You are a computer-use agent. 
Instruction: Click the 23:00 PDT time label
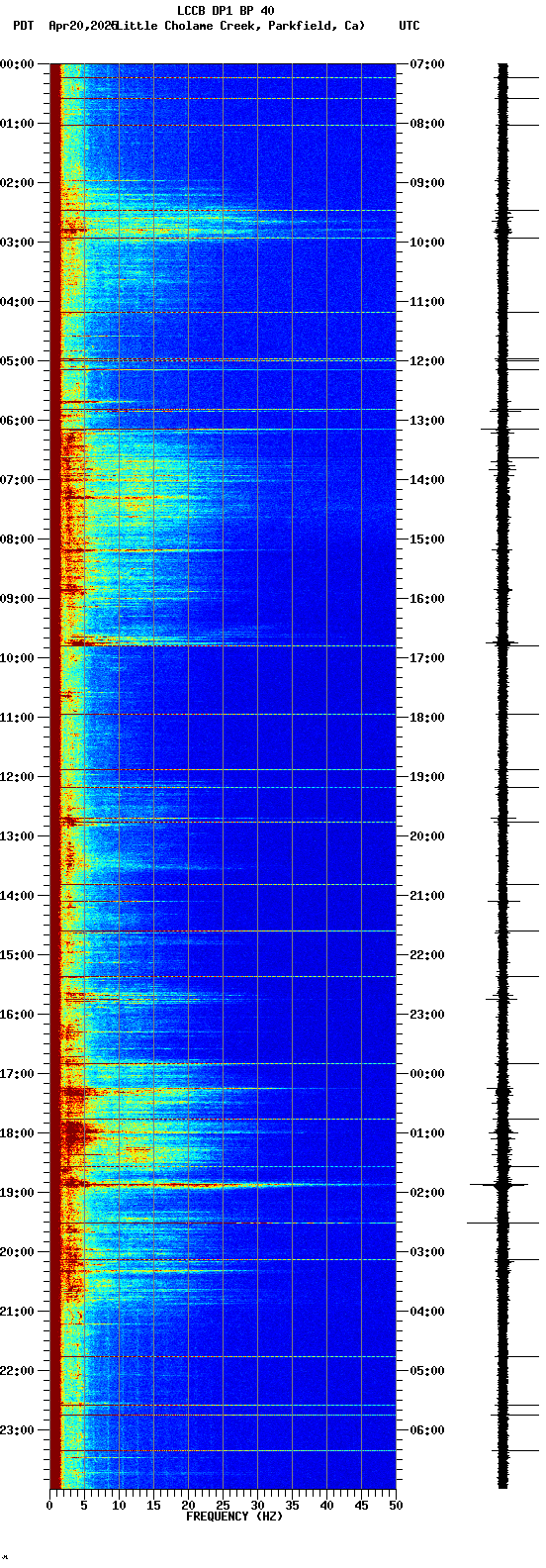pos(18,1430)
